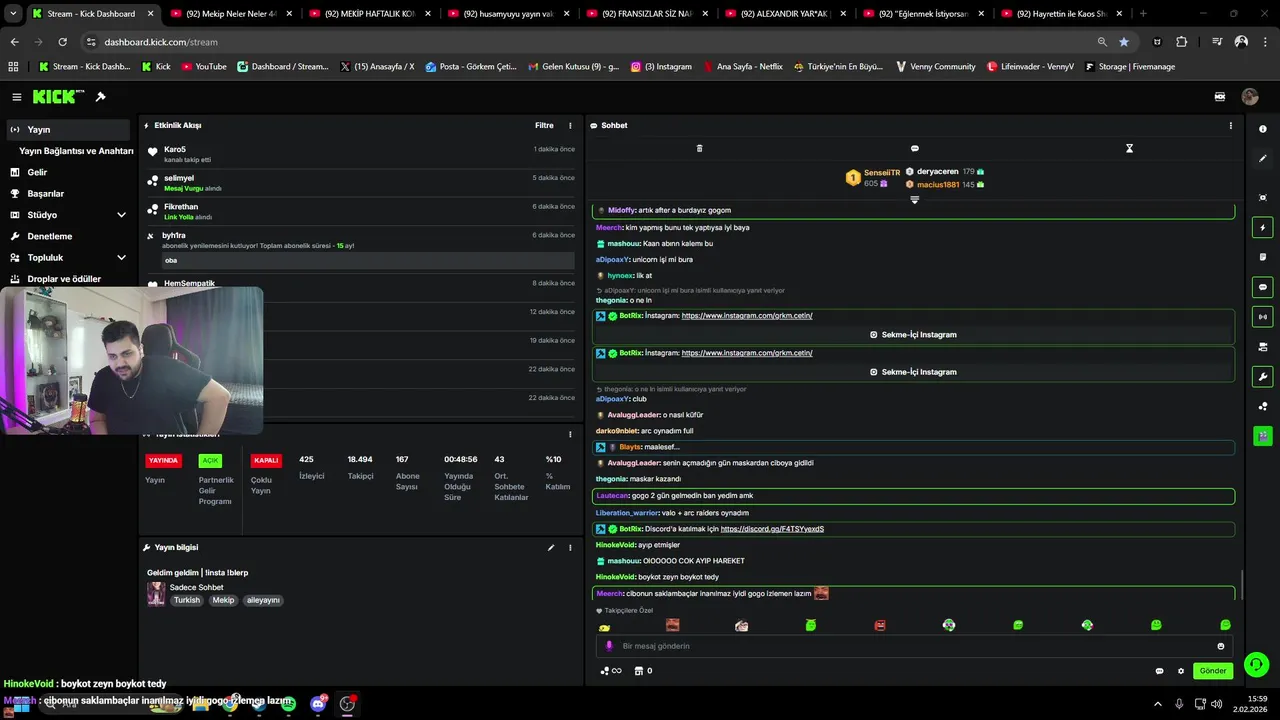The width and height of the screenshot is (1280, 720).
Task: Click the aileyayını stream tag
Action: [x=263, y=600]
